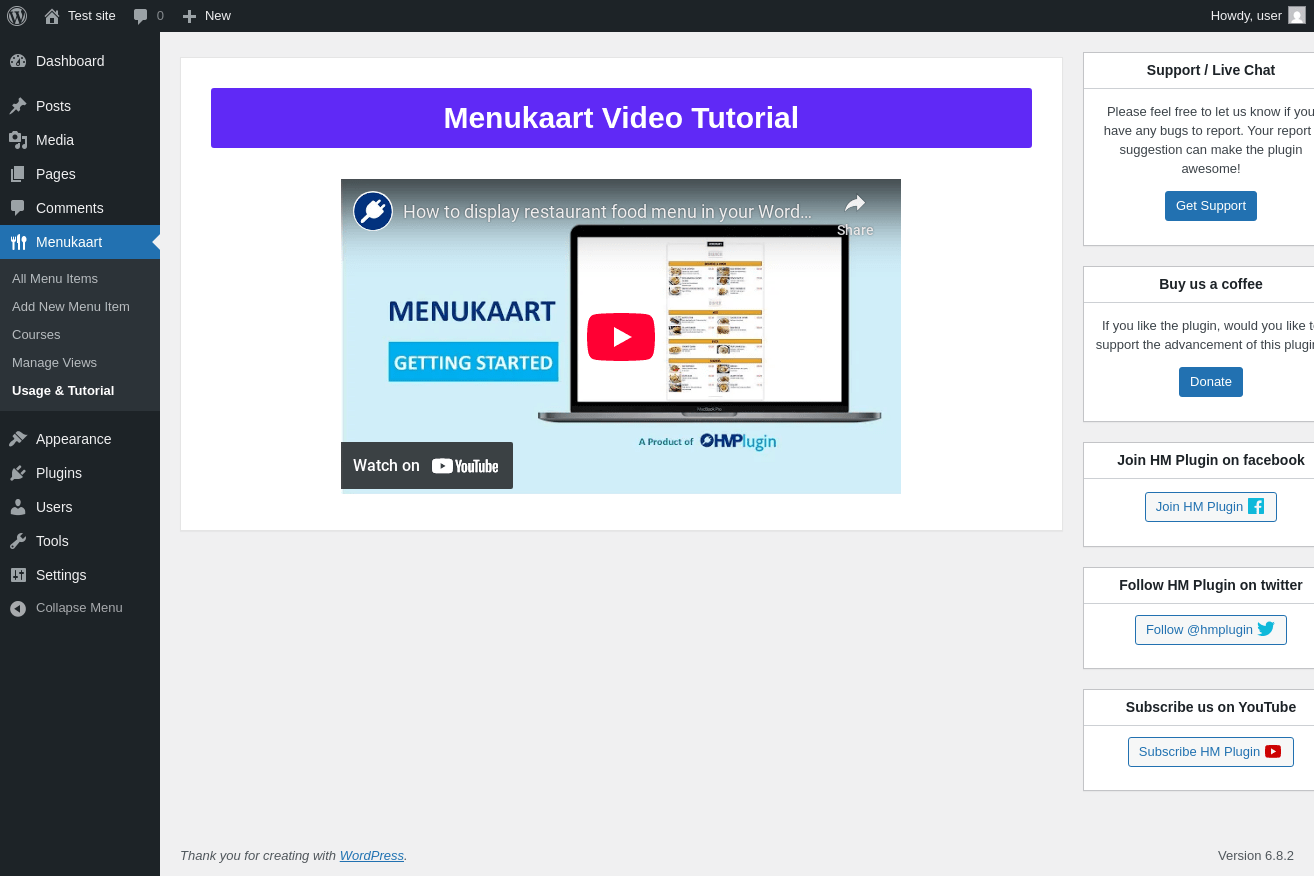Select Usage & Tutorial submenu item
The width and height of the screenshot is (1314, 876).
63,391
